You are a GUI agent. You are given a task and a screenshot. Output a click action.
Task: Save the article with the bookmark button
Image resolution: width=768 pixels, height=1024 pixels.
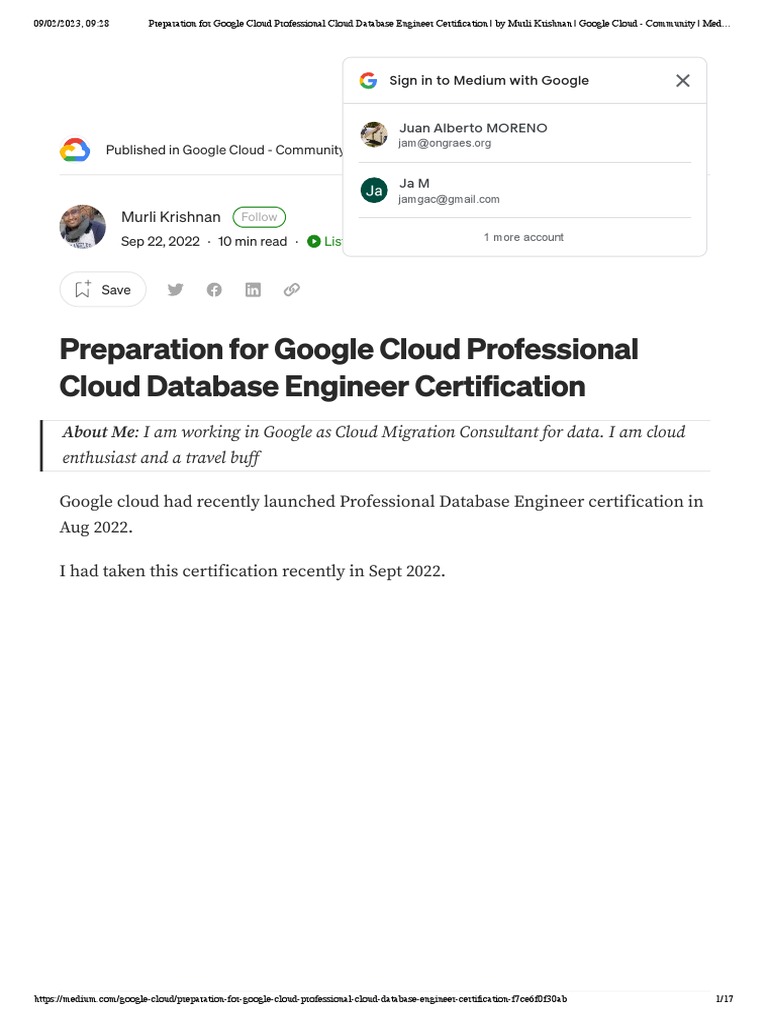click(103, 290)
